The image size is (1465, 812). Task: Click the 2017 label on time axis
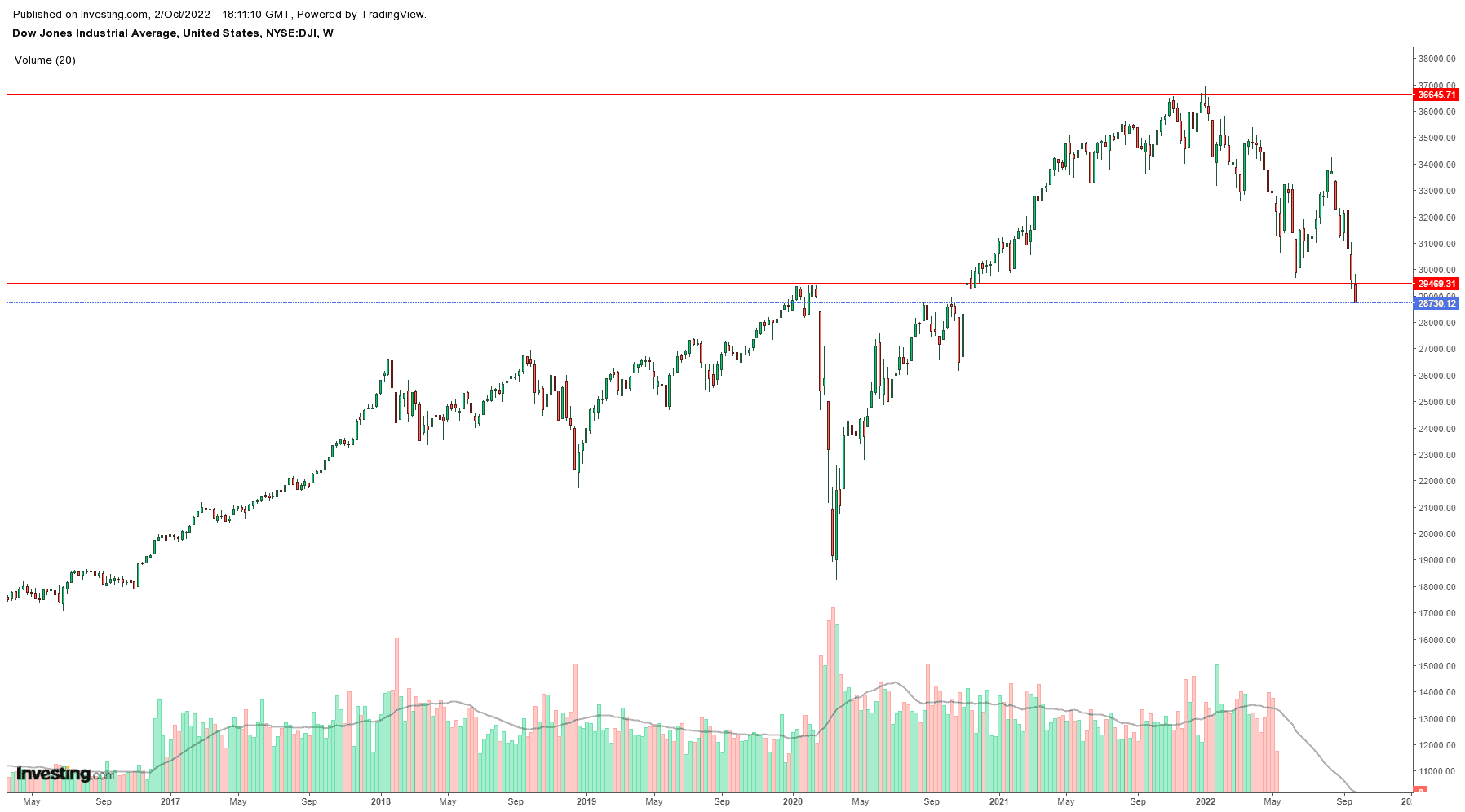click(170, 801)
